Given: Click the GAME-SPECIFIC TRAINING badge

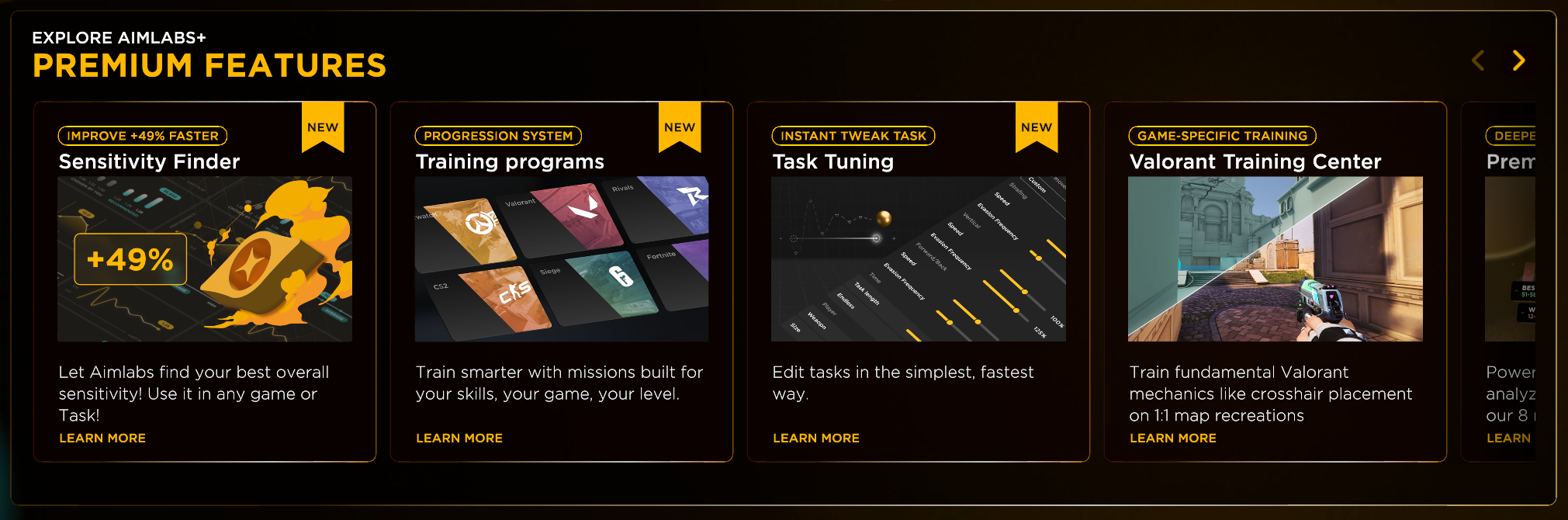Looking at the screenshot, I should 1222,136.
